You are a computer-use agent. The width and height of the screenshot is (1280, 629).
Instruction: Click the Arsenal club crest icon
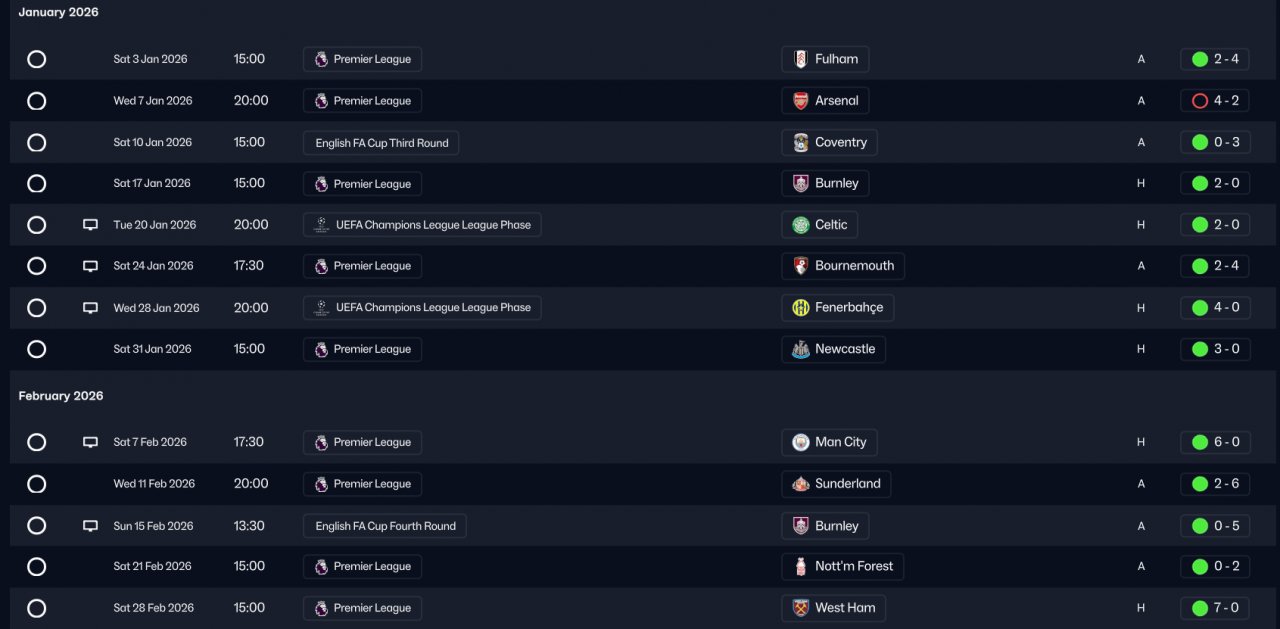[x=800, y=101]
